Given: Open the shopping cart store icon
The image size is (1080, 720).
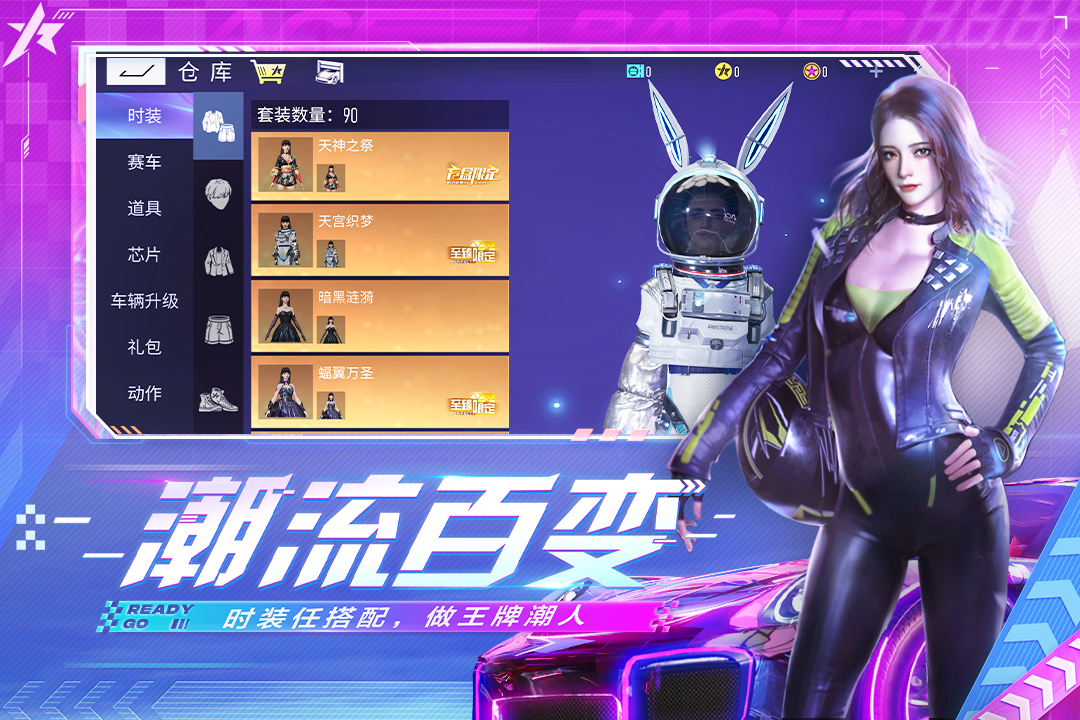Looking at the screenshot, I should click(x=267, y=72).
